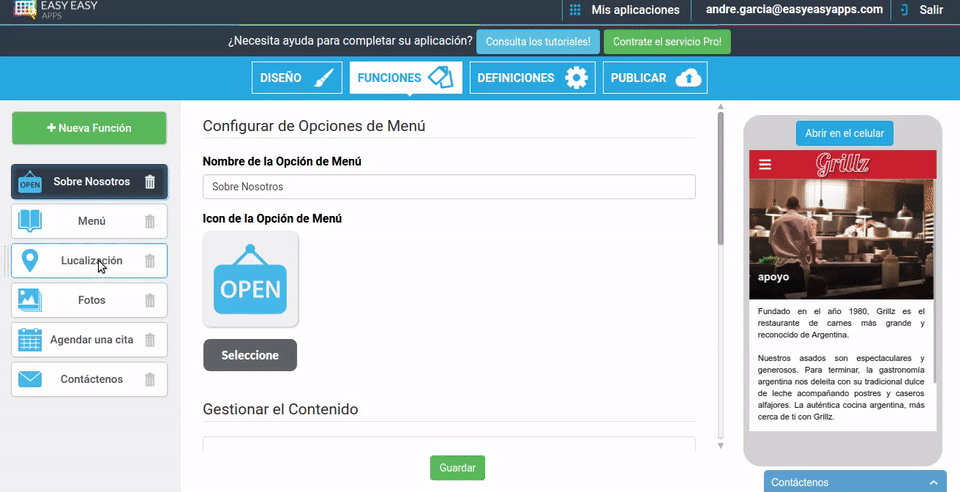The width and height of the screenshot is (960, 492).
Task: Select the Fotos function item
Action: (x=89, y=300)
